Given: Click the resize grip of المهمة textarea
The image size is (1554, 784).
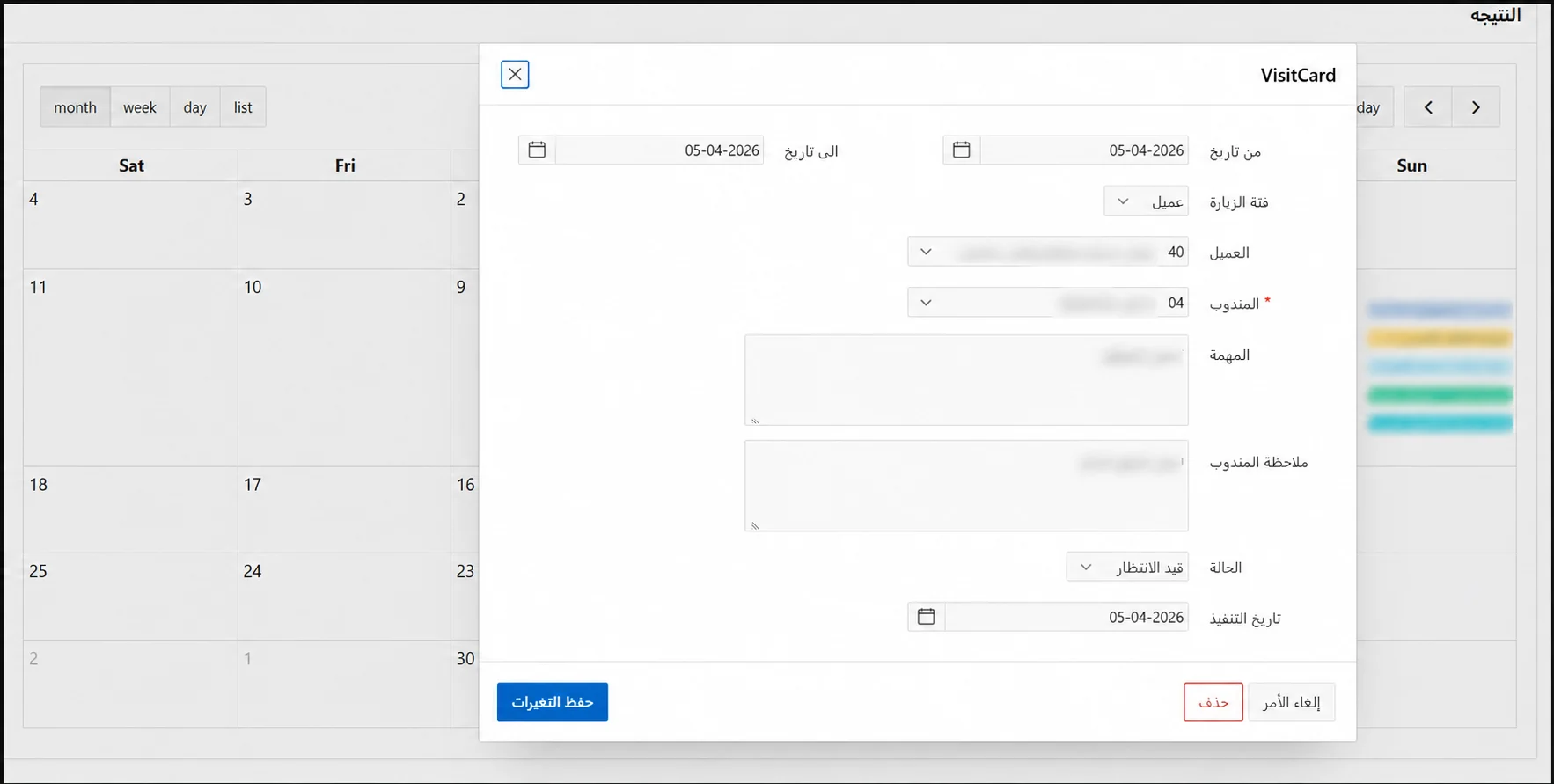Looking at the screenshot, I should coord(755,421).
